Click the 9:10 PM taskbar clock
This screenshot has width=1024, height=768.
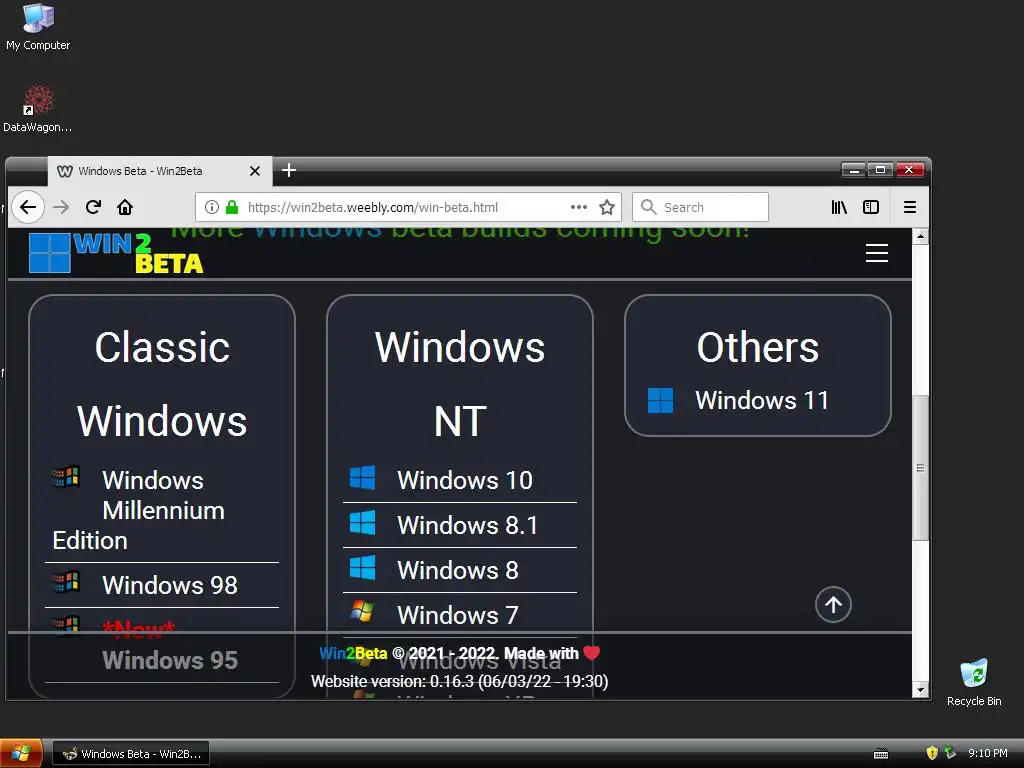(x=987, y=753)
